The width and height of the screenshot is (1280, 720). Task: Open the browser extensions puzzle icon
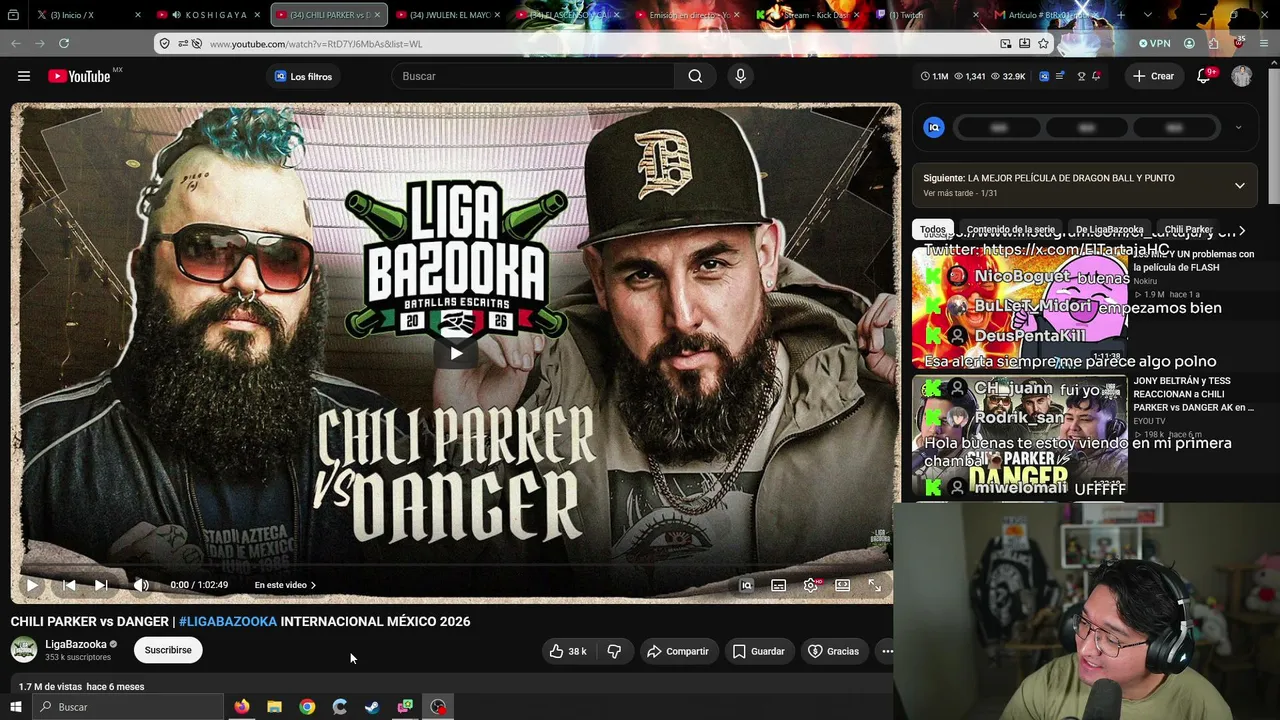(1213, 43)
